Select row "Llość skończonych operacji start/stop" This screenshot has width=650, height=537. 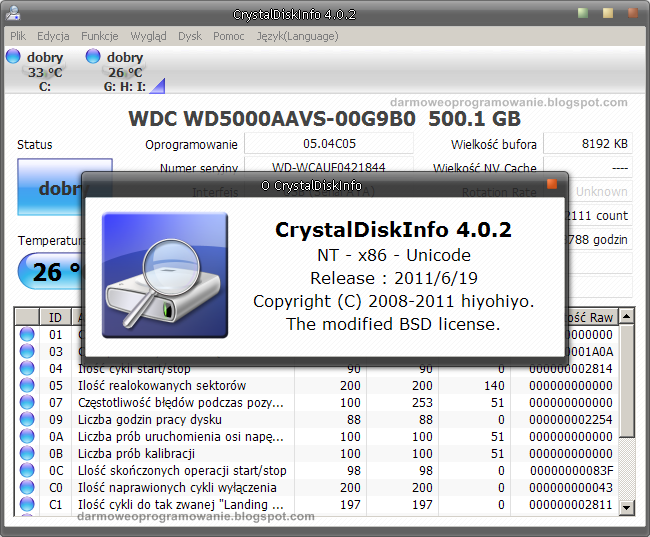[x=317, y=471]
